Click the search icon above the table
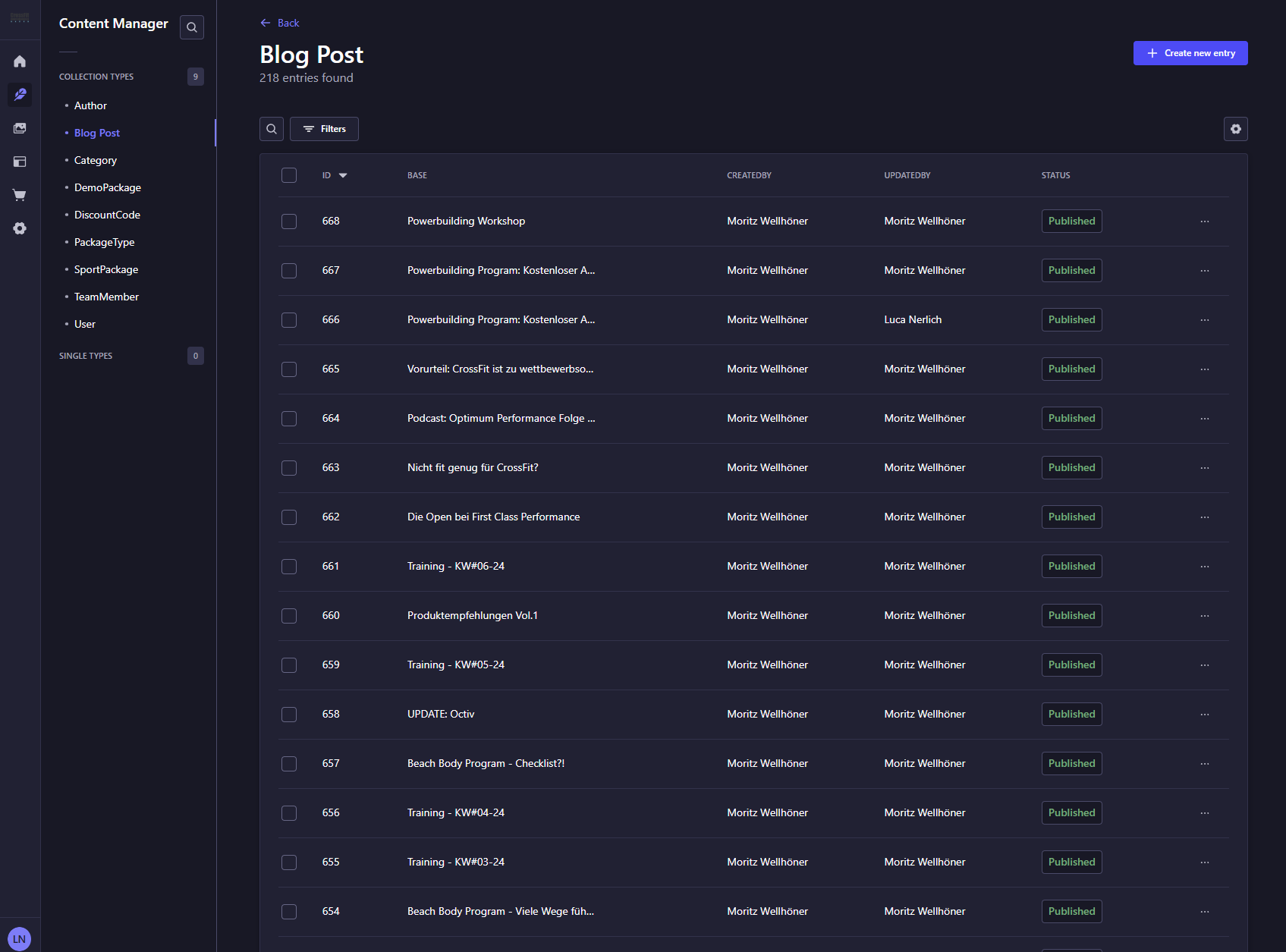1286x952 pixels. [272, 129]
